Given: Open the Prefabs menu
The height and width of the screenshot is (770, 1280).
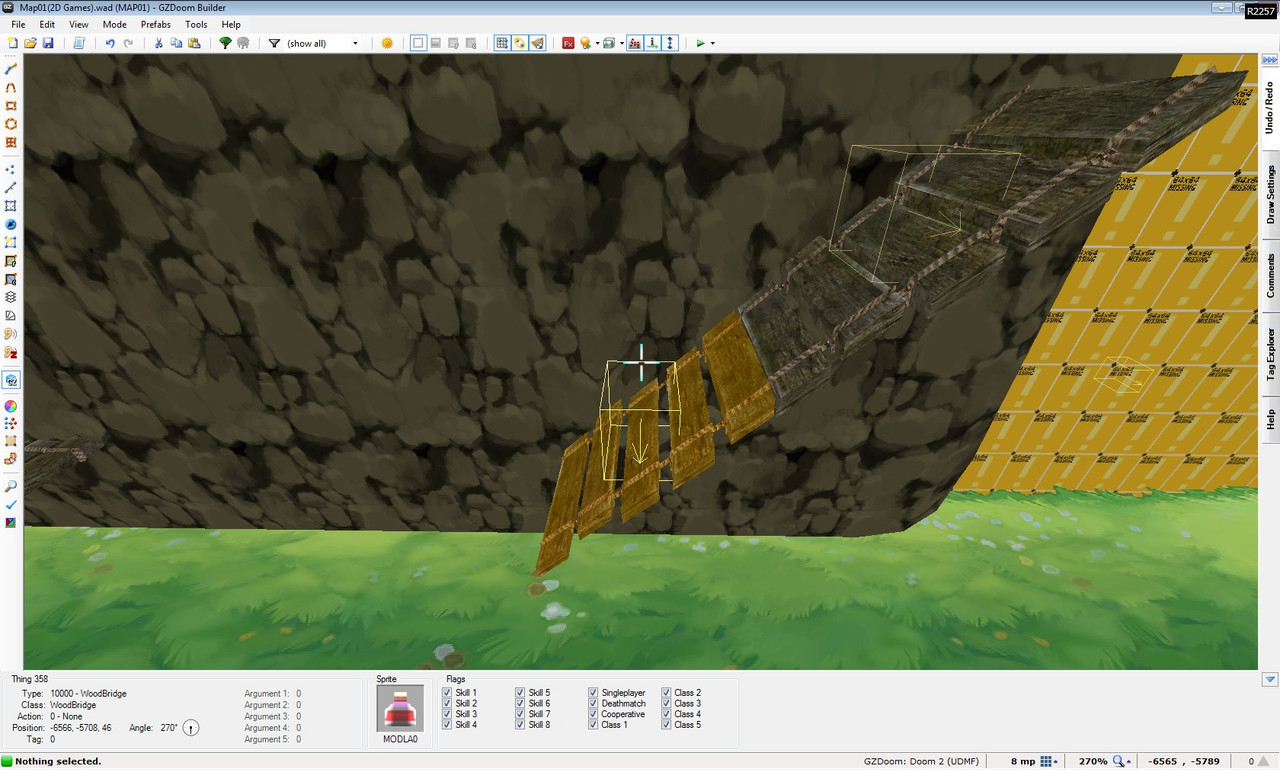Looking at the screenshot, I should 155,24.
